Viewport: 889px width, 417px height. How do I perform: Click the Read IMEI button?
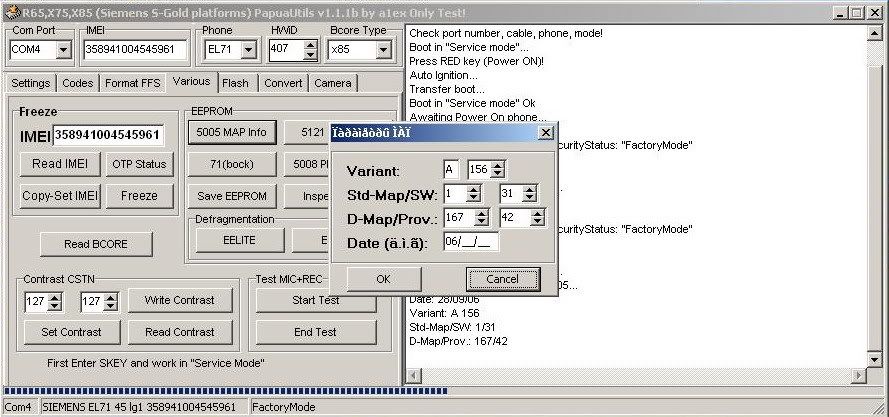60,164
